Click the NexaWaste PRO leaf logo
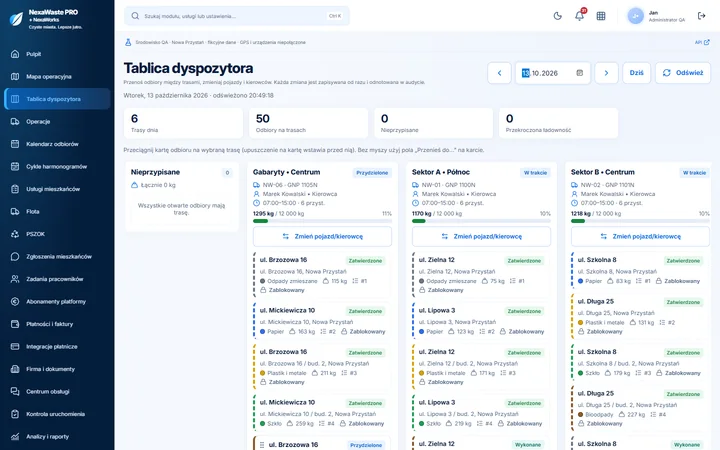Screen dimensions: 720x450 16,19
